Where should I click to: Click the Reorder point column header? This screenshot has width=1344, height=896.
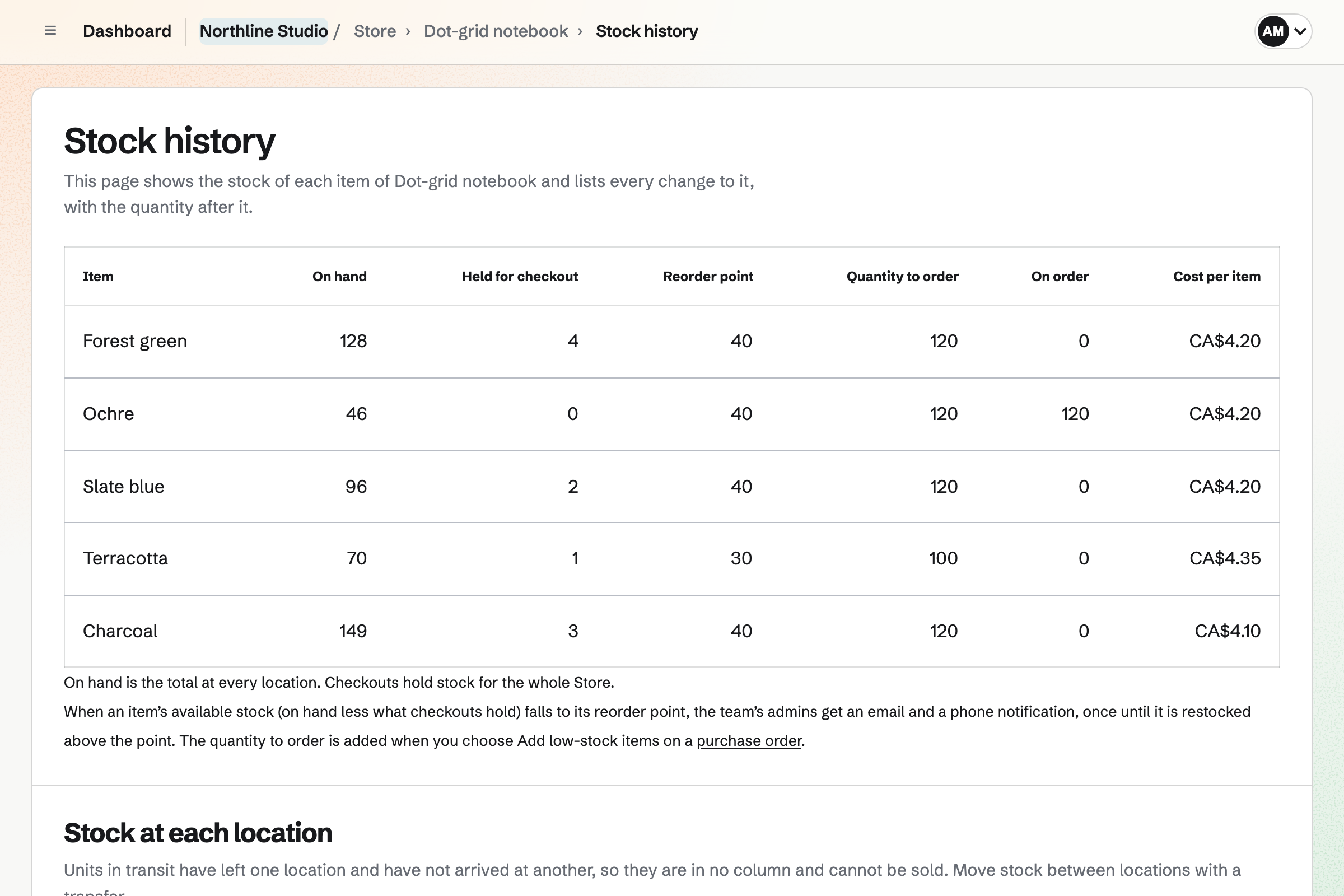pos(708,277)
